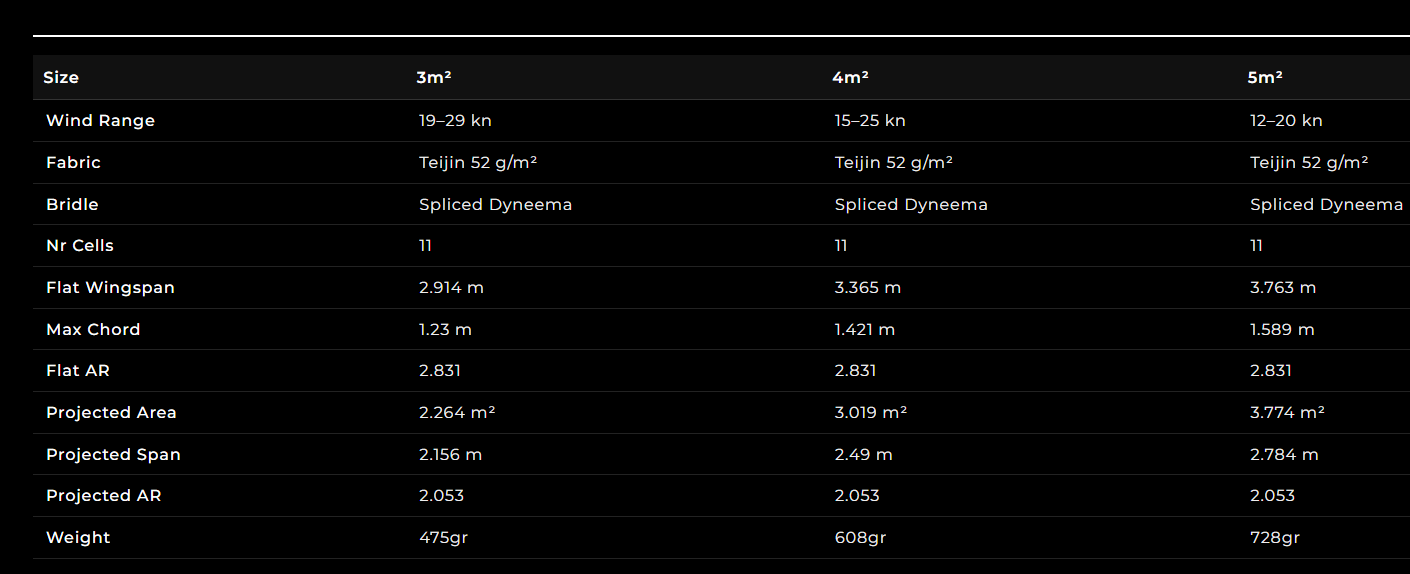Click the Wind Range row label

pyautogui.click(x=100, y=121)
